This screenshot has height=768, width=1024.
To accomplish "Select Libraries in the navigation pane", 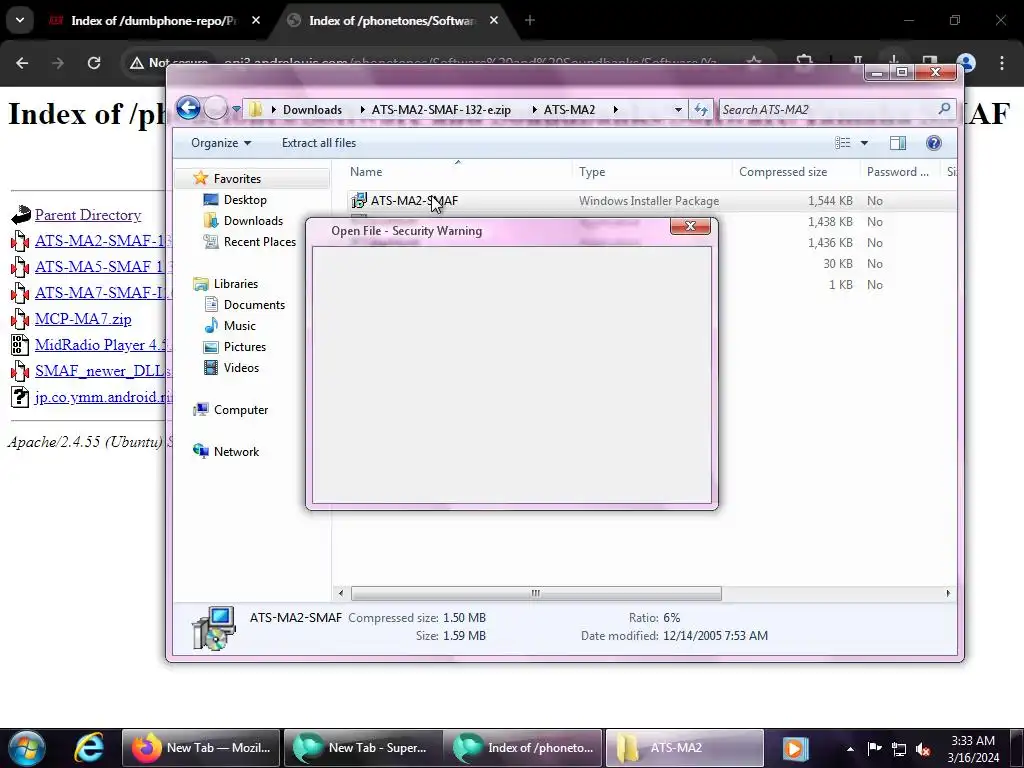I will click(x=236, y=284).
